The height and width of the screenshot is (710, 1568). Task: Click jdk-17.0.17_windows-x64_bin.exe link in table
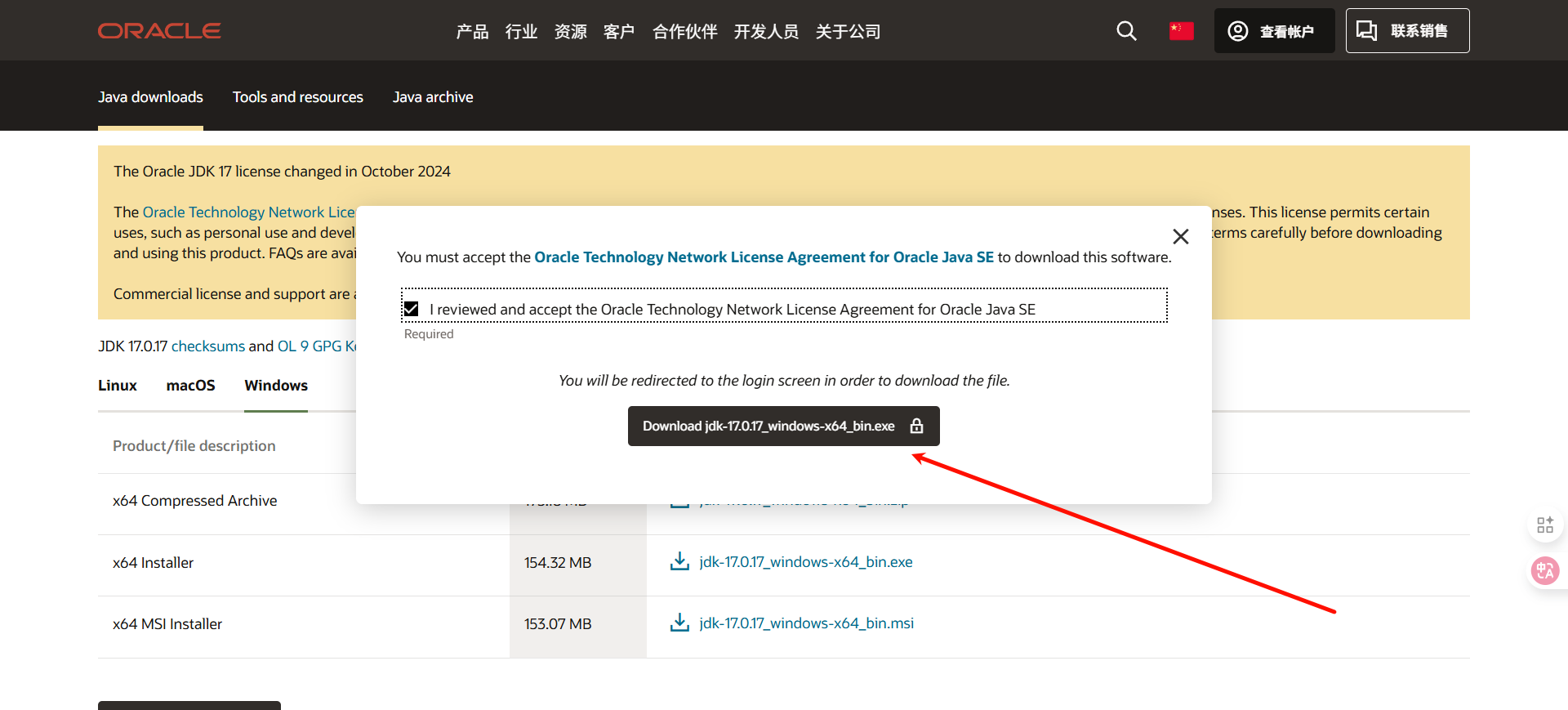point(806,562)
